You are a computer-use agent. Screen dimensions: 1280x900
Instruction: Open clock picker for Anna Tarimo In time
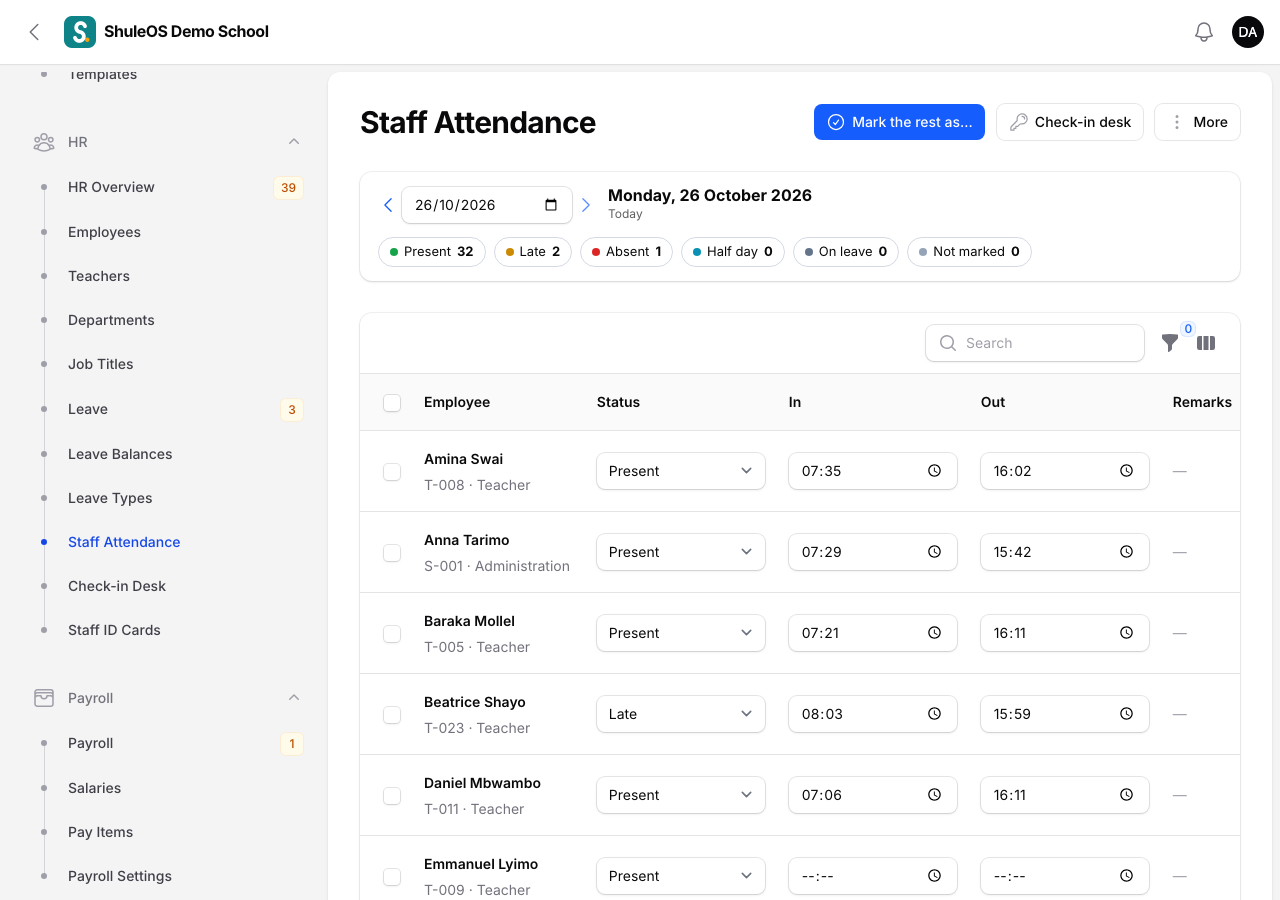click(x=934, y=552)
